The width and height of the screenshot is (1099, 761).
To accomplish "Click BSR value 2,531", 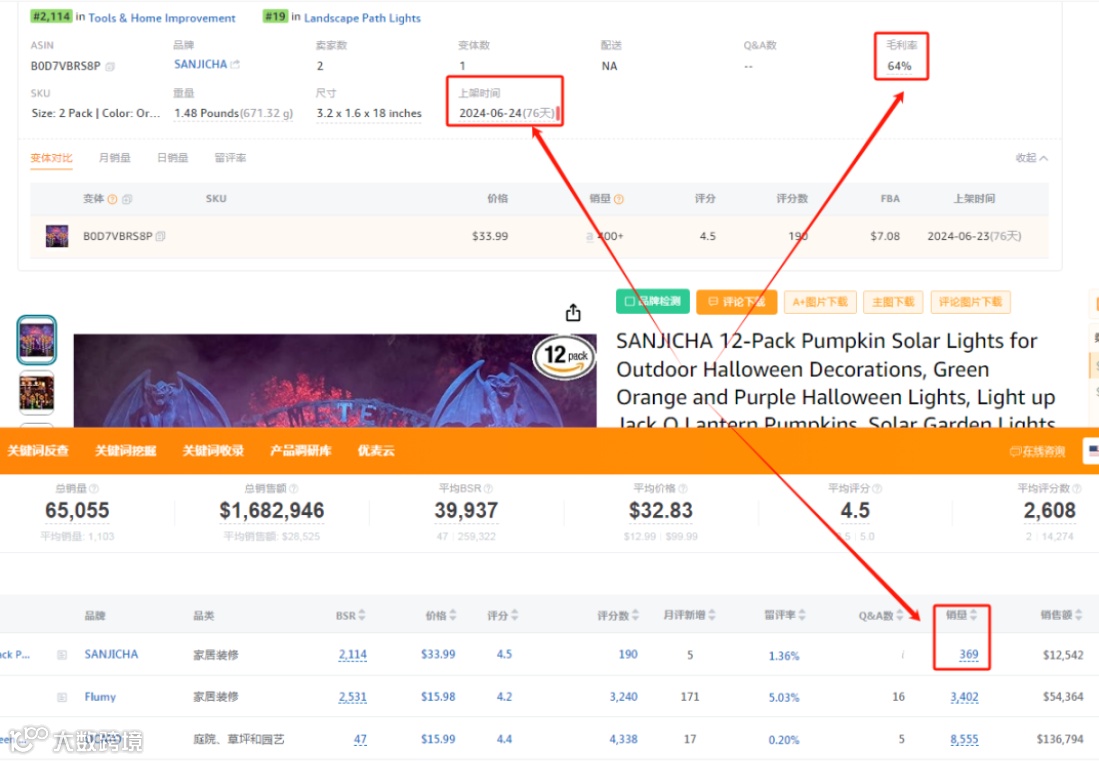I will 353,697.
